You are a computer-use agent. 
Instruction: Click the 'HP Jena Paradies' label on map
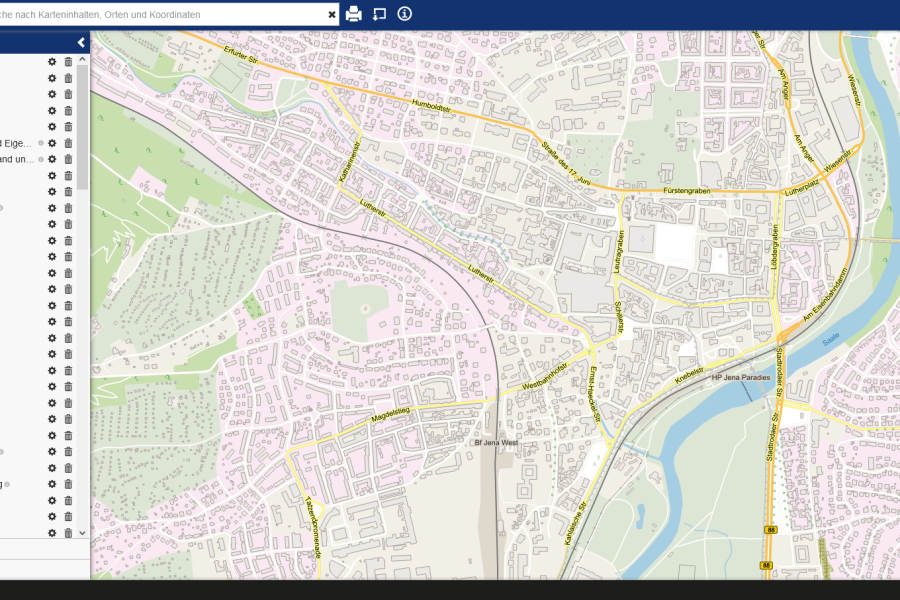pyautogui.click(x=741, y=377)
